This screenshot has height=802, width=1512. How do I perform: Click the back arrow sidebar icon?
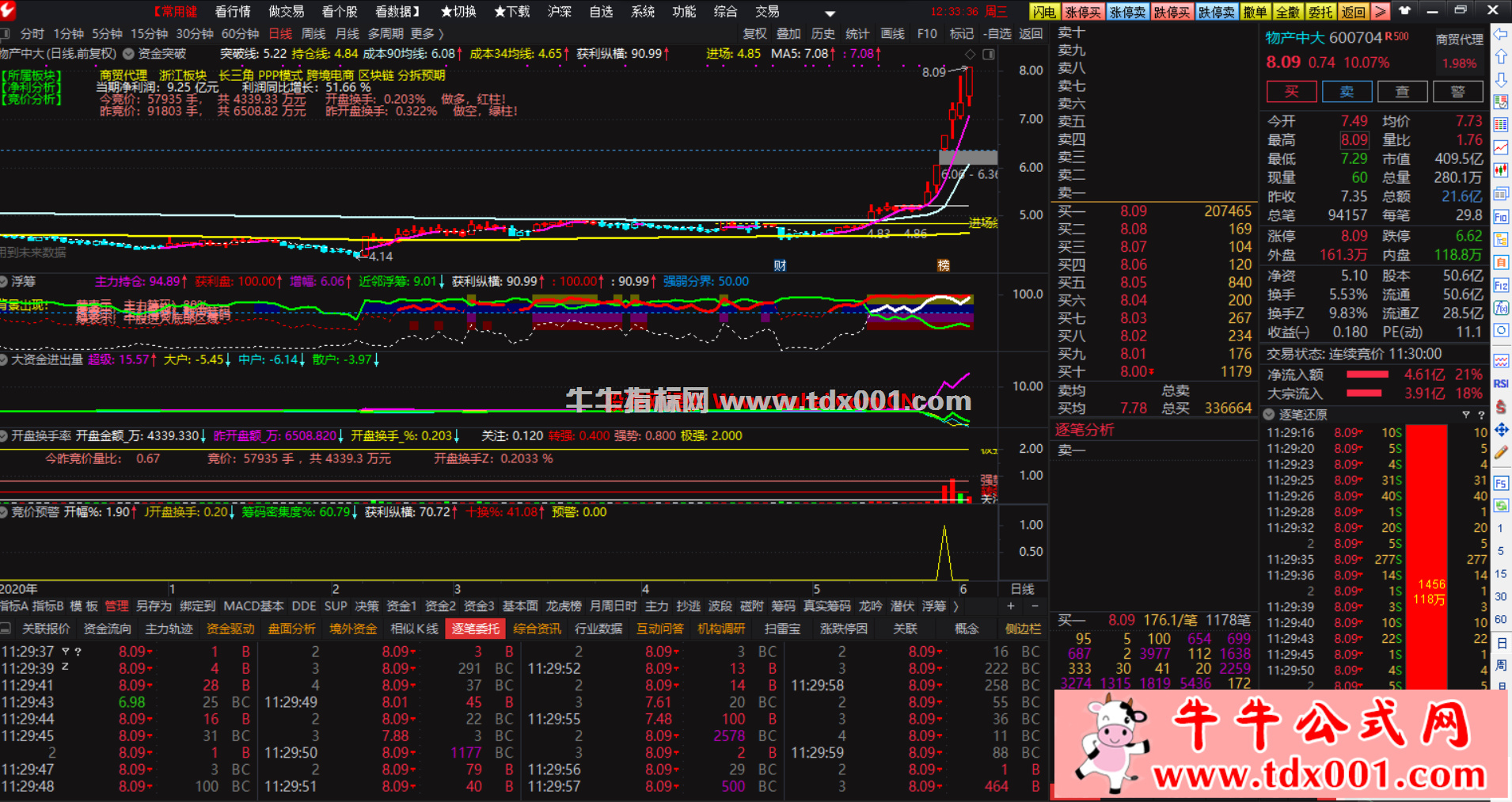[1500, 34]
